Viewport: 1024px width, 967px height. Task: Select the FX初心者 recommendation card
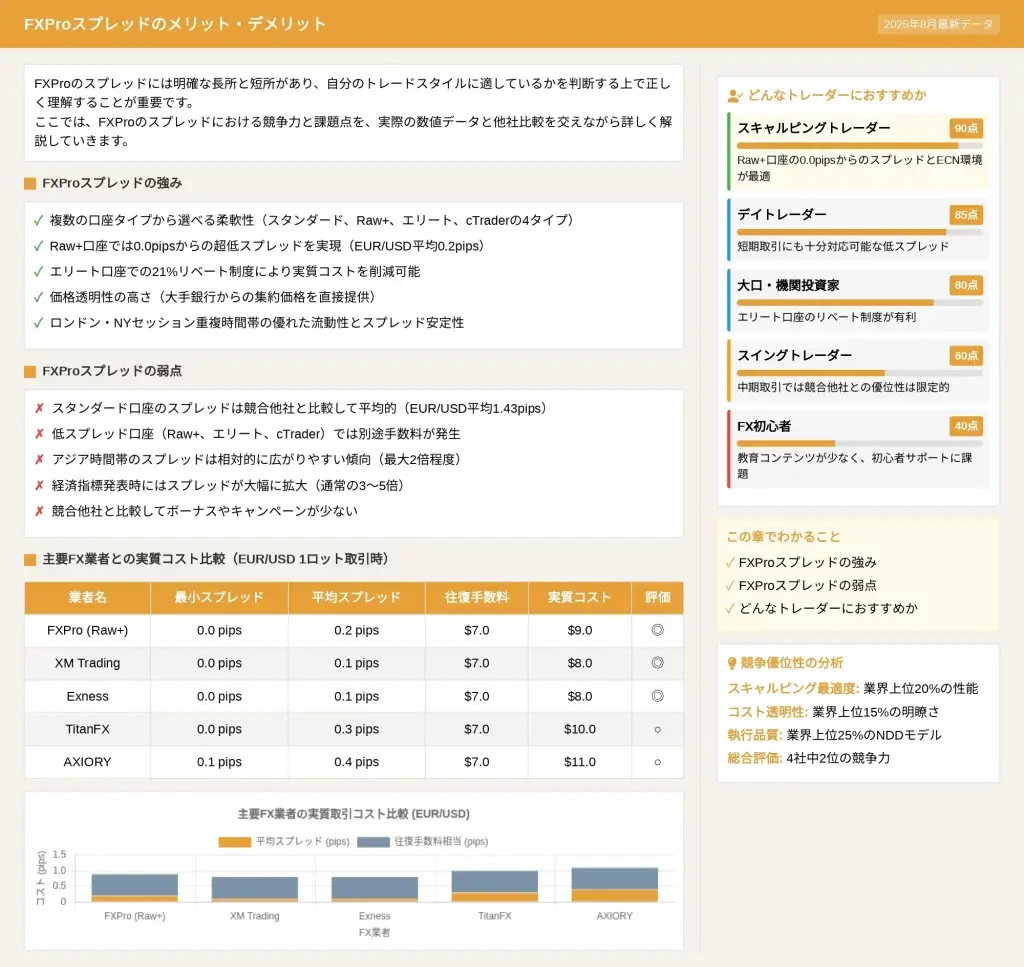click(x=858, y=448)
